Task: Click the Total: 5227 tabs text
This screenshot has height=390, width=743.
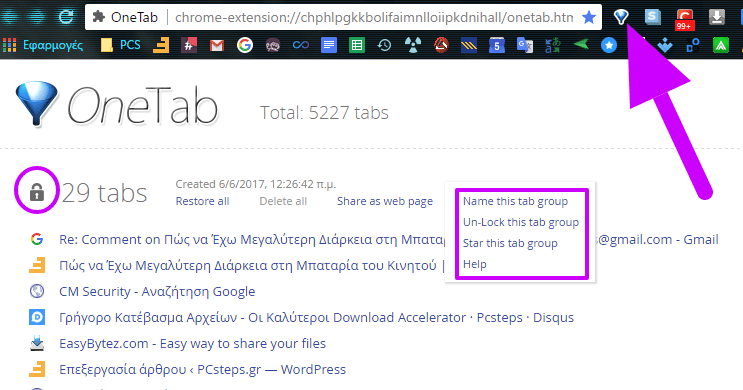Action: pyautogui.click(x=324, y=113)
